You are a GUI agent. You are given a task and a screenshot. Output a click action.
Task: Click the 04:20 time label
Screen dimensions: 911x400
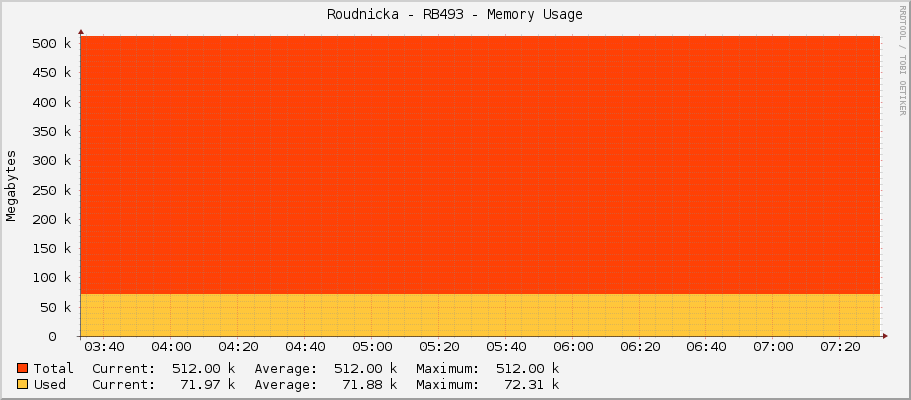(x=238, y=347)
